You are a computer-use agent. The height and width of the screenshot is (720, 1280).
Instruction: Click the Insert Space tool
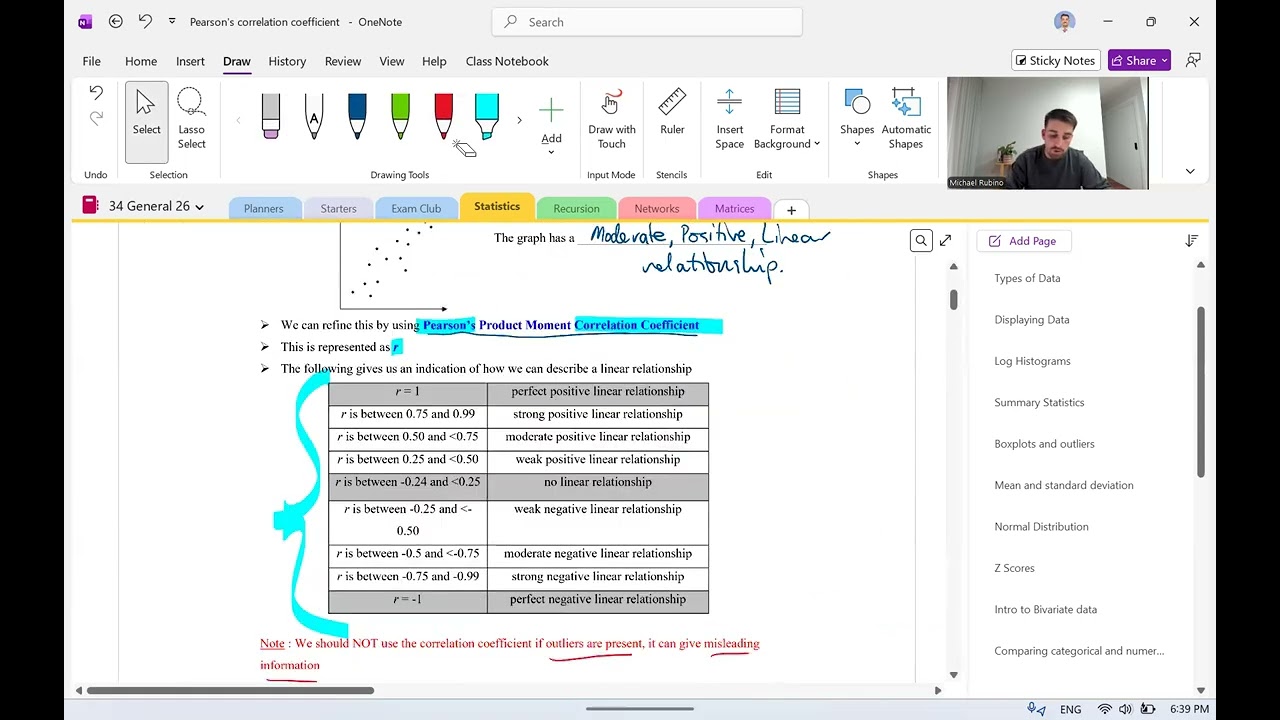tap(729, 120)
